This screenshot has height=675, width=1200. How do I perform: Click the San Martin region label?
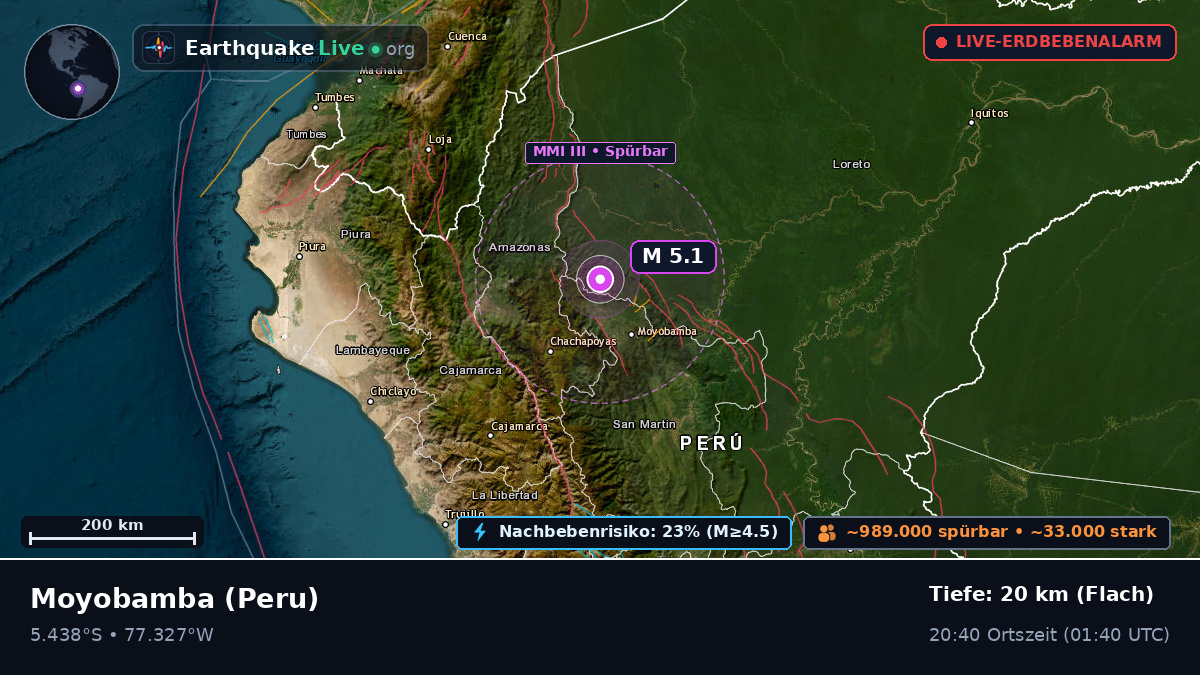[x=644, y=424]
